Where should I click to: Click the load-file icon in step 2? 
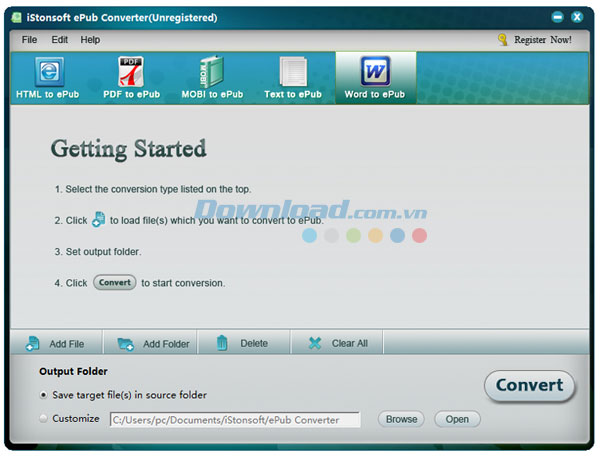click(x=99, y=220)
